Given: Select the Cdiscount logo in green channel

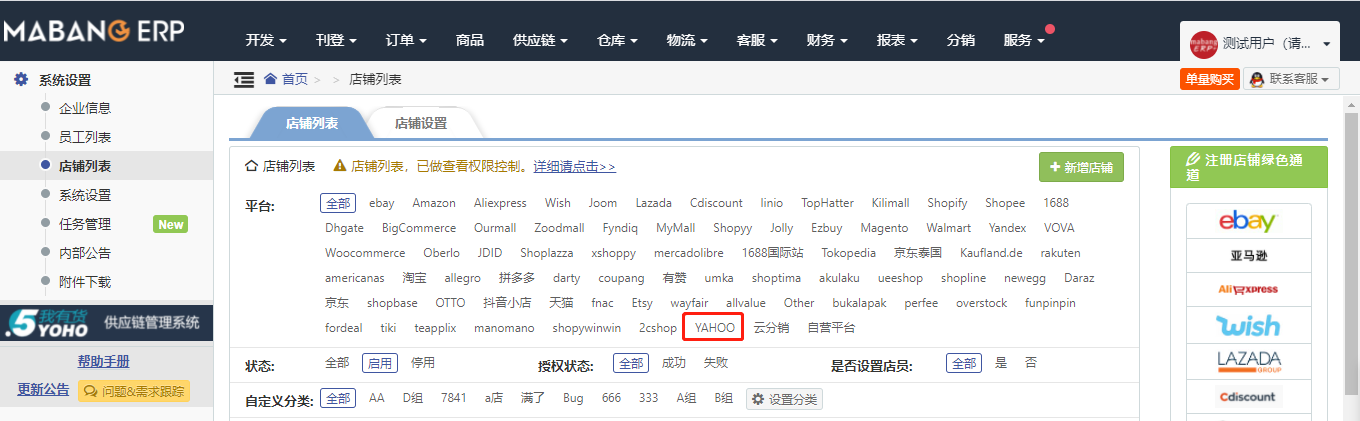Looking at the screenshot, I should [x=1248, y=396].
